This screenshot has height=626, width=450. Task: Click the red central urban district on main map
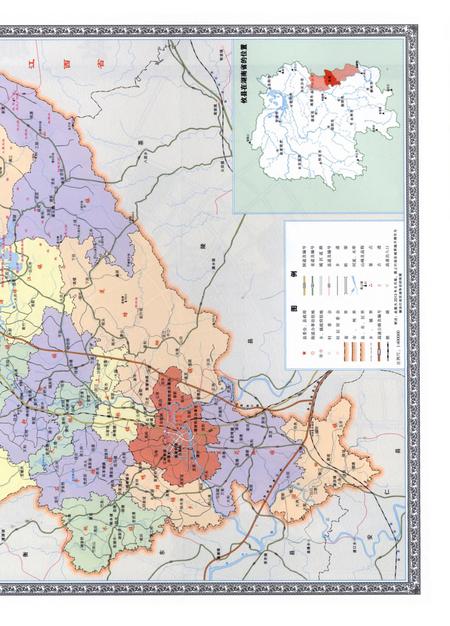(x=176, y=429)
